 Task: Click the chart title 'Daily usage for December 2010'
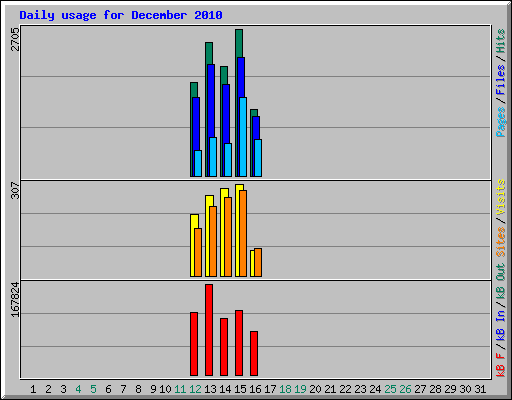click(121, 15)
